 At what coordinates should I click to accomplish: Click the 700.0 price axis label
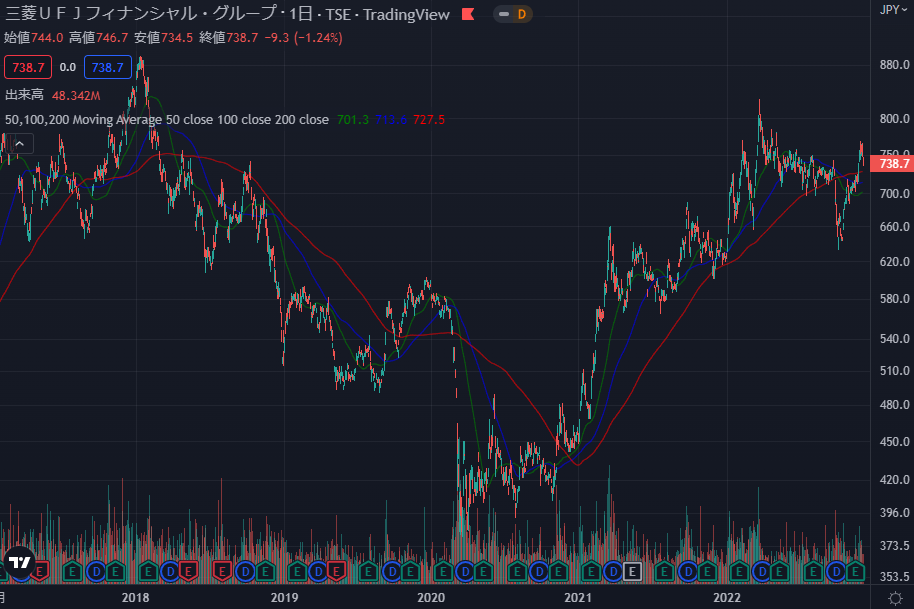point(894,193)
